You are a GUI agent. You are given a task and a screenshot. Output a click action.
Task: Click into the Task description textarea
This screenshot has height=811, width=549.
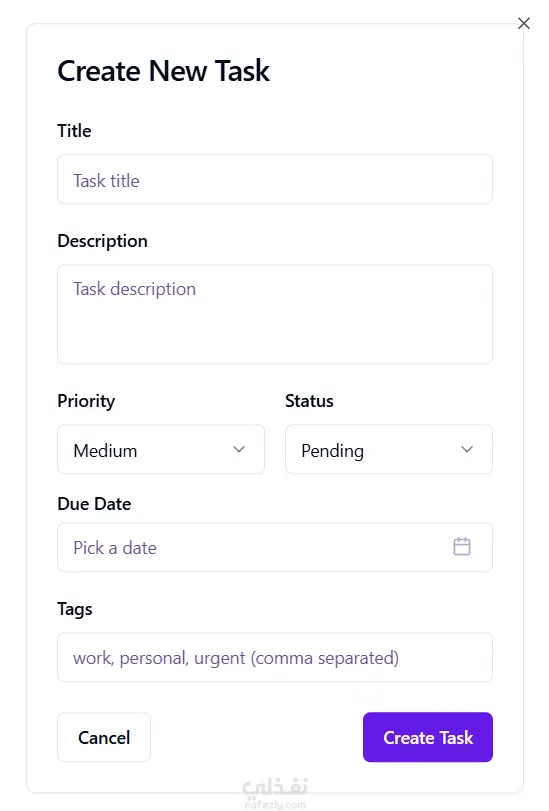(275, 314)
